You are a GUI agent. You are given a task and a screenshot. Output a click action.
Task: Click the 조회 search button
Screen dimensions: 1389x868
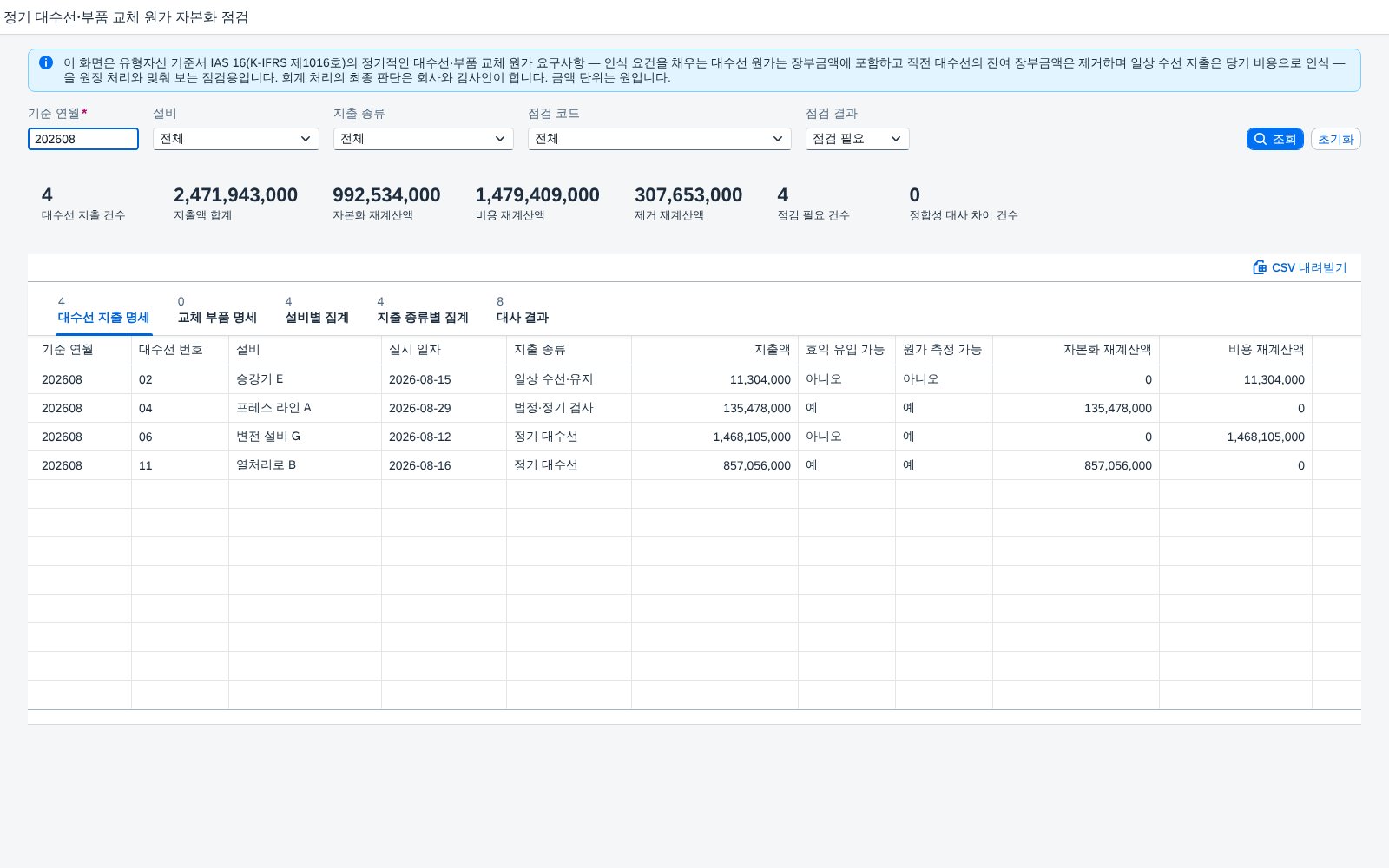(1275, 139)
